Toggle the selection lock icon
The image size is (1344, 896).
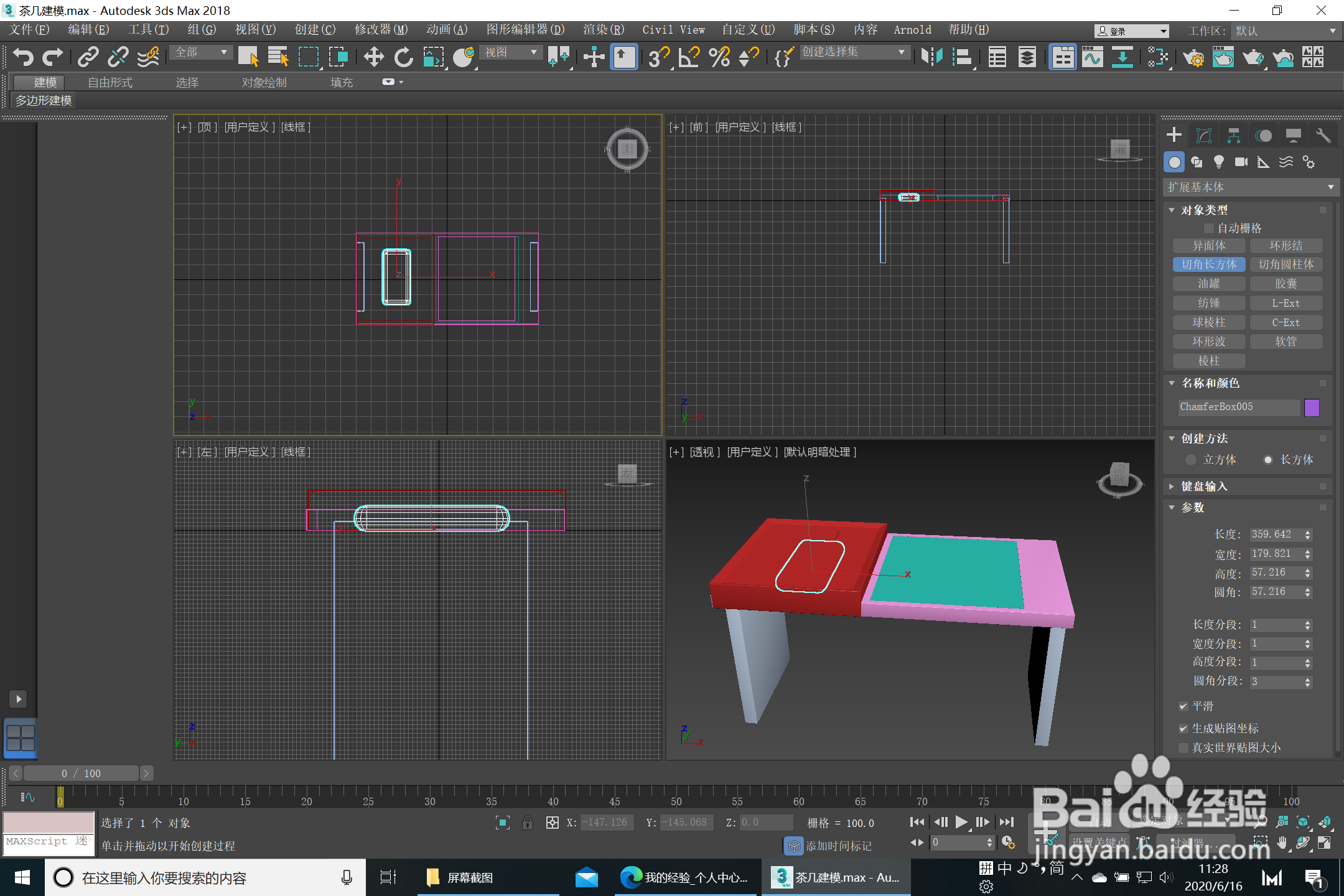coord(528,823)
